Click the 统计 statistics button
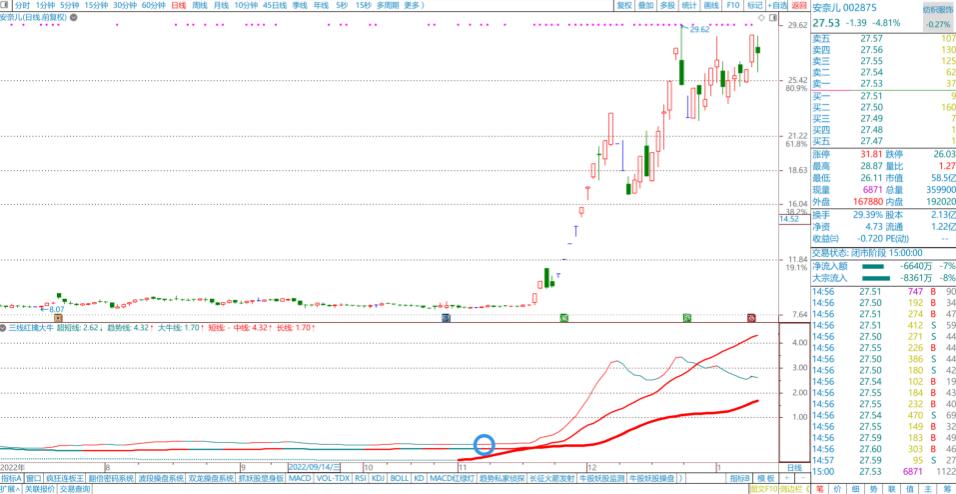 pos(689,5)
